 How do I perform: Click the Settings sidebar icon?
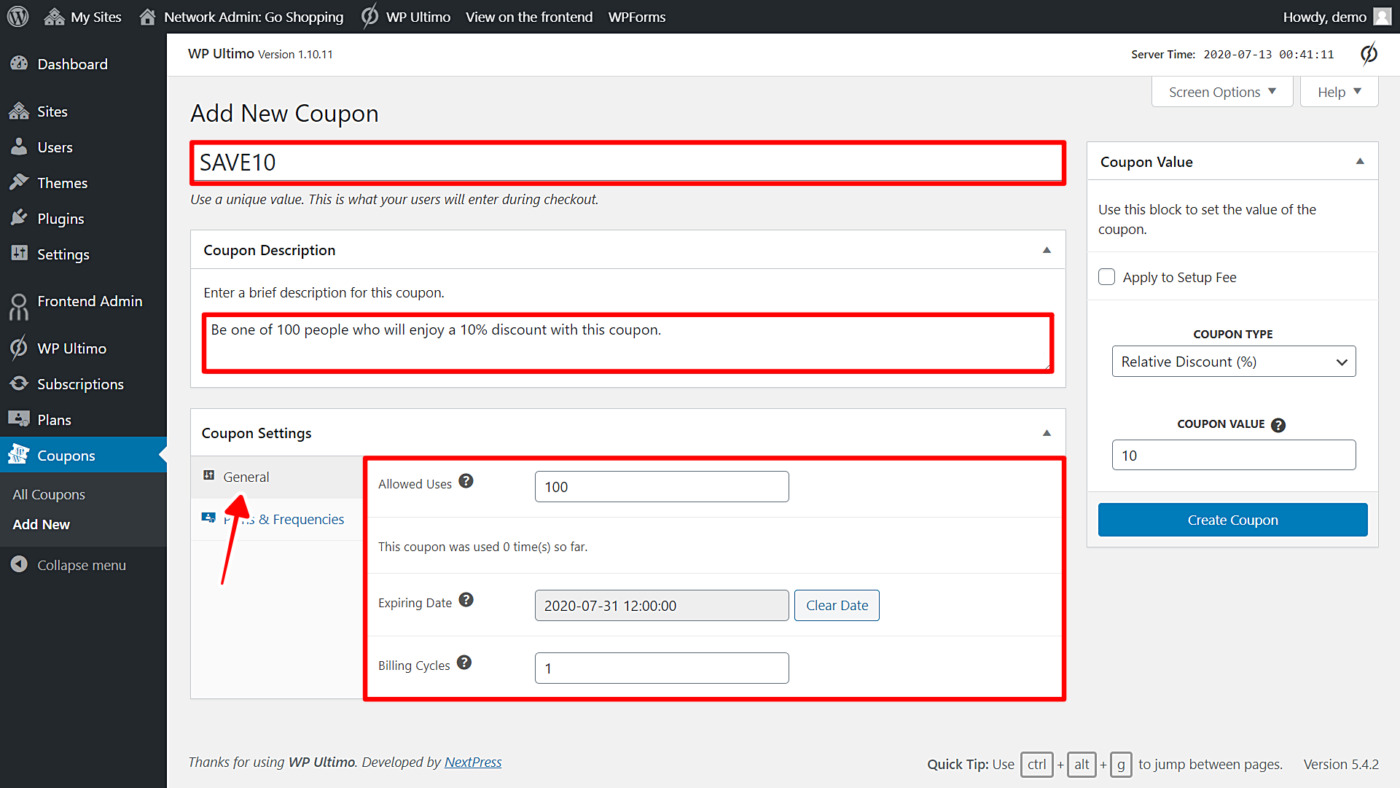(19, 254)
